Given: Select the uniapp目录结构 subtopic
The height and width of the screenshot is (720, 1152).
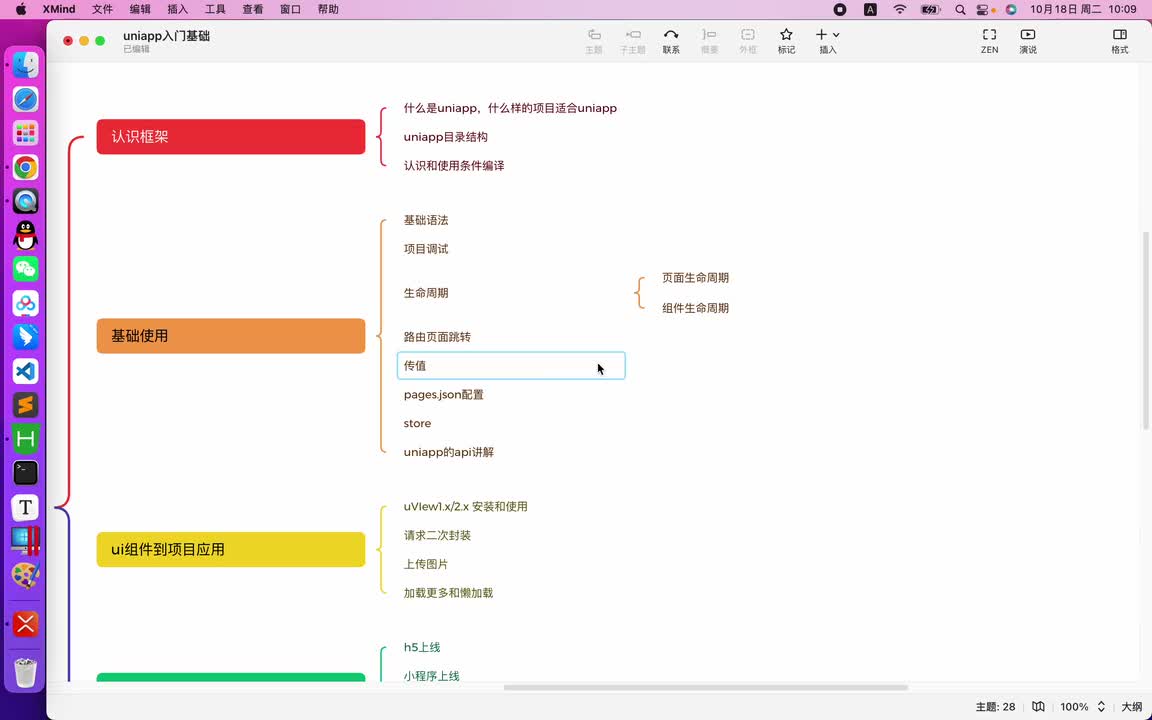Looking at the screenshot, I should coord(446,137).
